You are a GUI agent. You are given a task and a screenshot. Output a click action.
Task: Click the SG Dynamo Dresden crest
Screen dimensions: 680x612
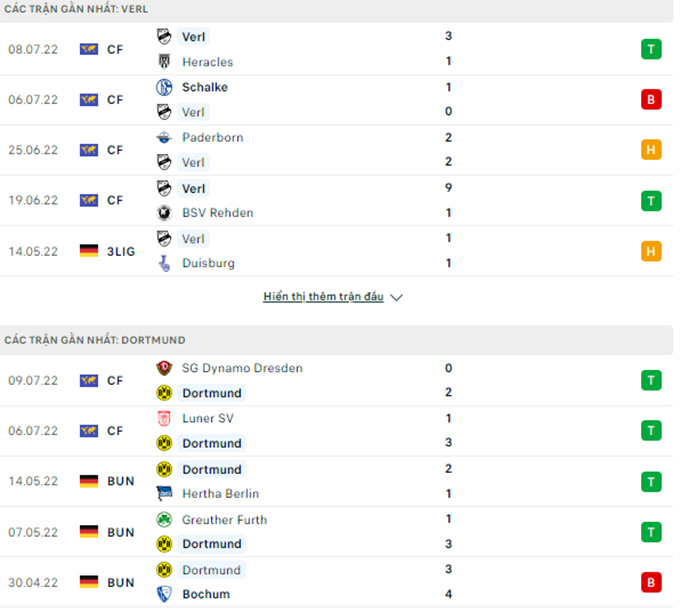coord(165,370)
